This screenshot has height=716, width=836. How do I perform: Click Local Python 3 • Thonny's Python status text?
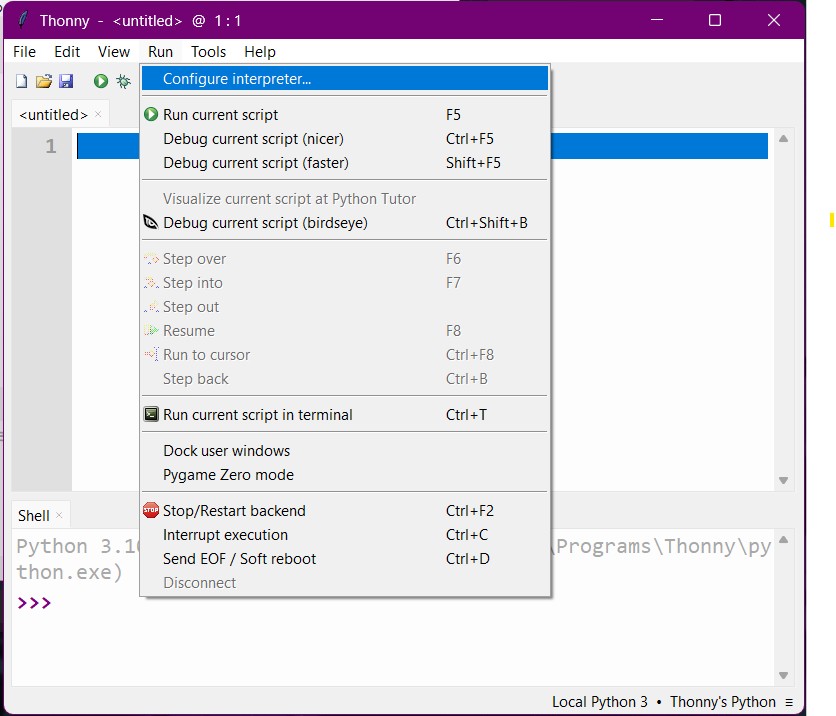tap(664, 702)
